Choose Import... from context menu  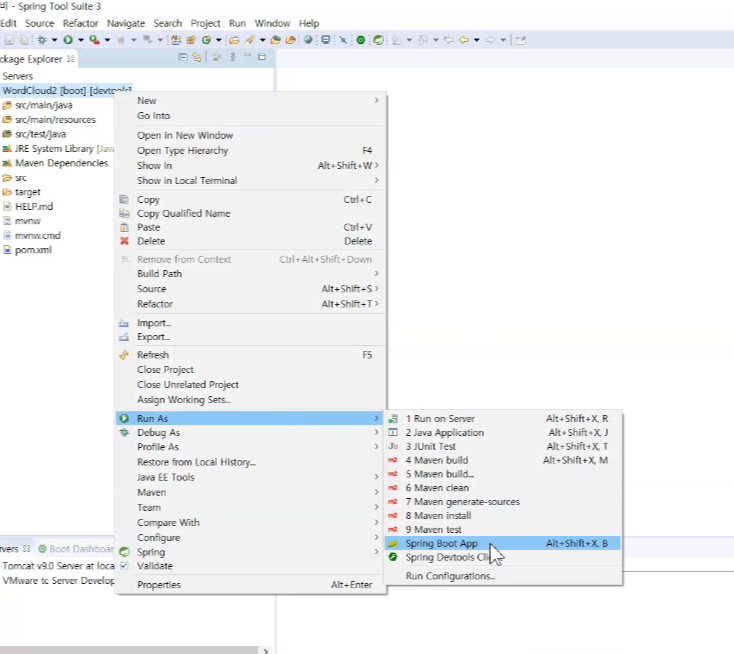(250, 323)
